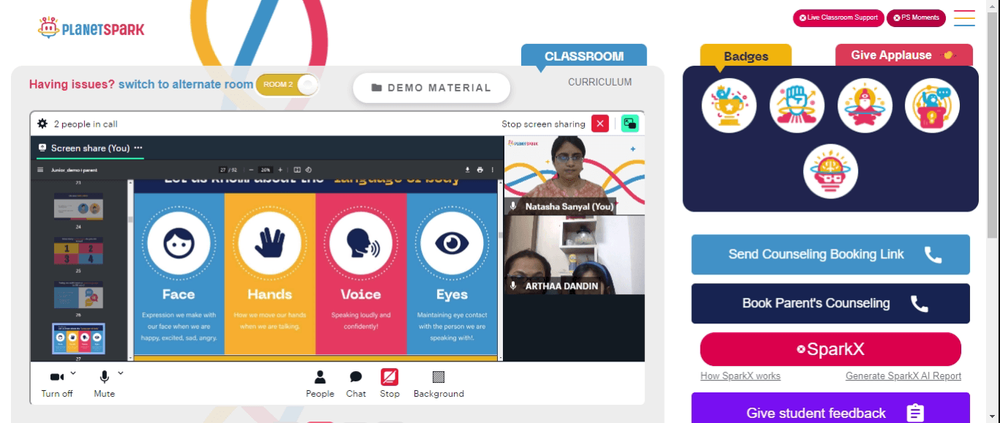
Task: Open Screen share tab options ellipsis
Action: click(138, 147)
